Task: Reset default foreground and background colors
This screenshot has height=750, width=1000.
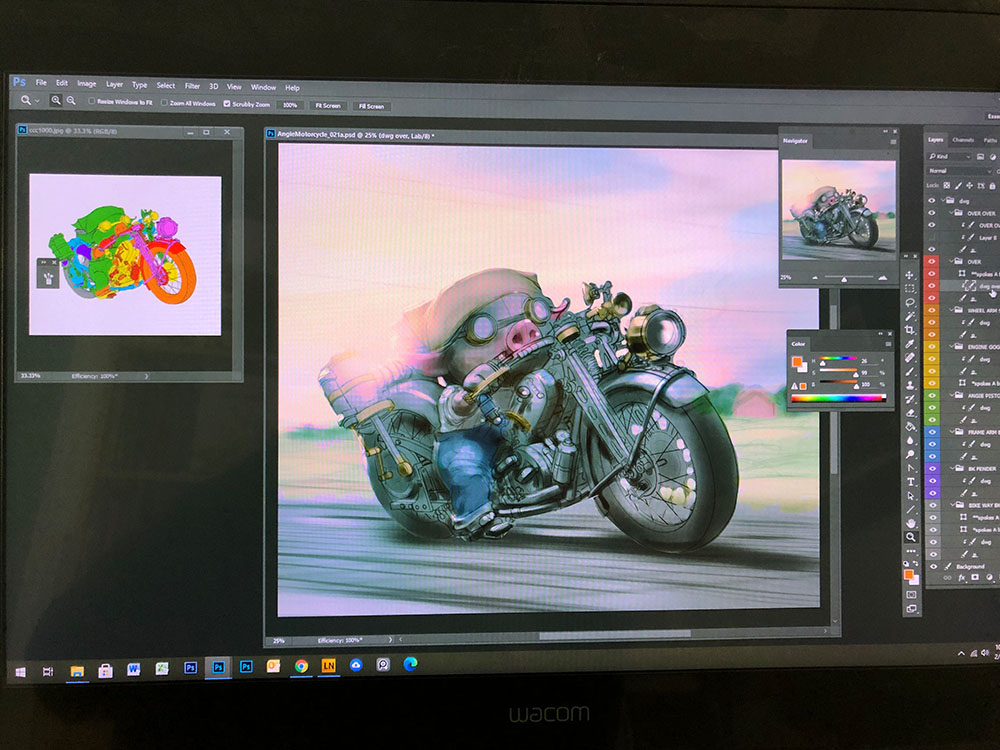Action: click(x=906, y=563)
